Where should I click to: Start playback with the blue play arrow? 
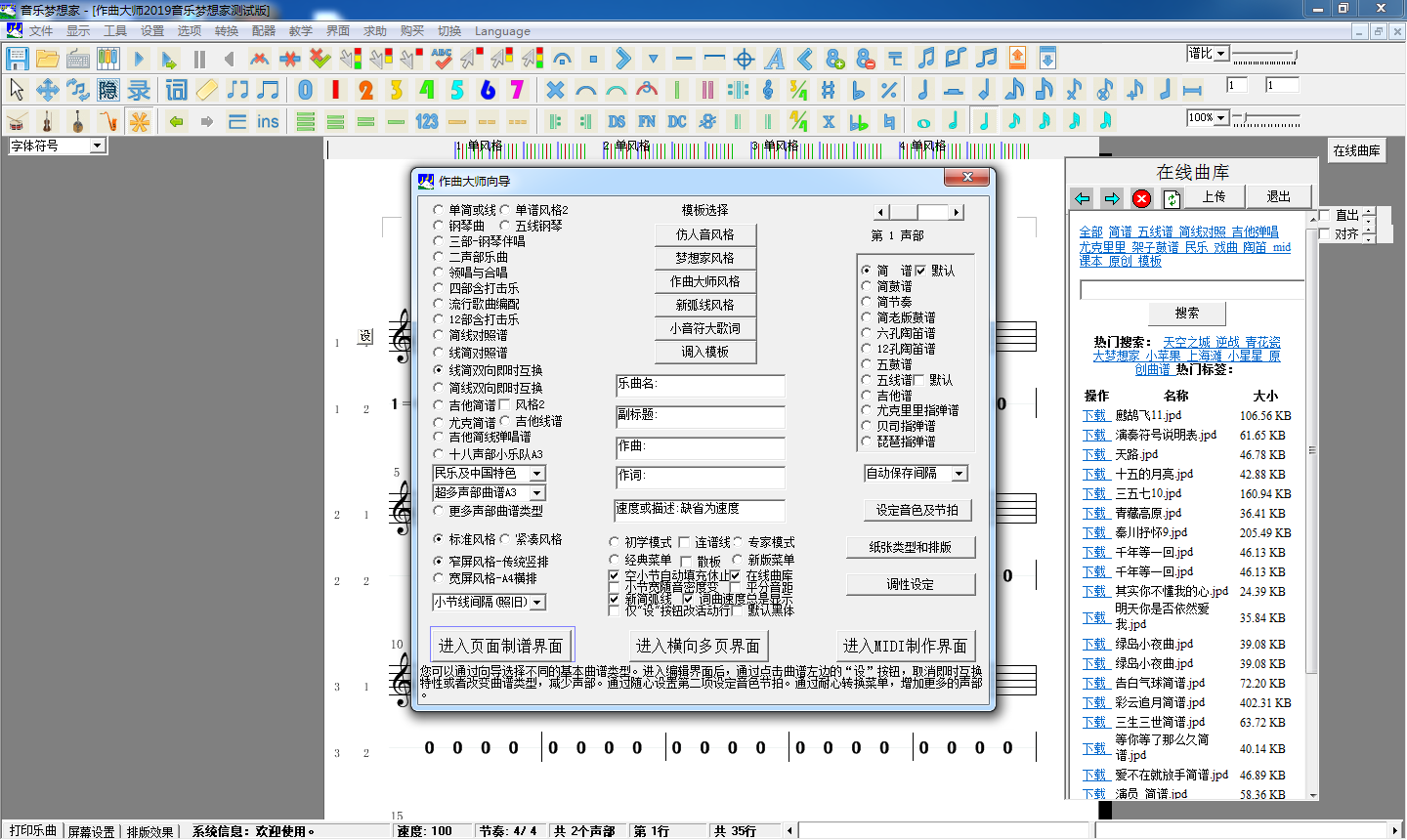tap(139, 59)
